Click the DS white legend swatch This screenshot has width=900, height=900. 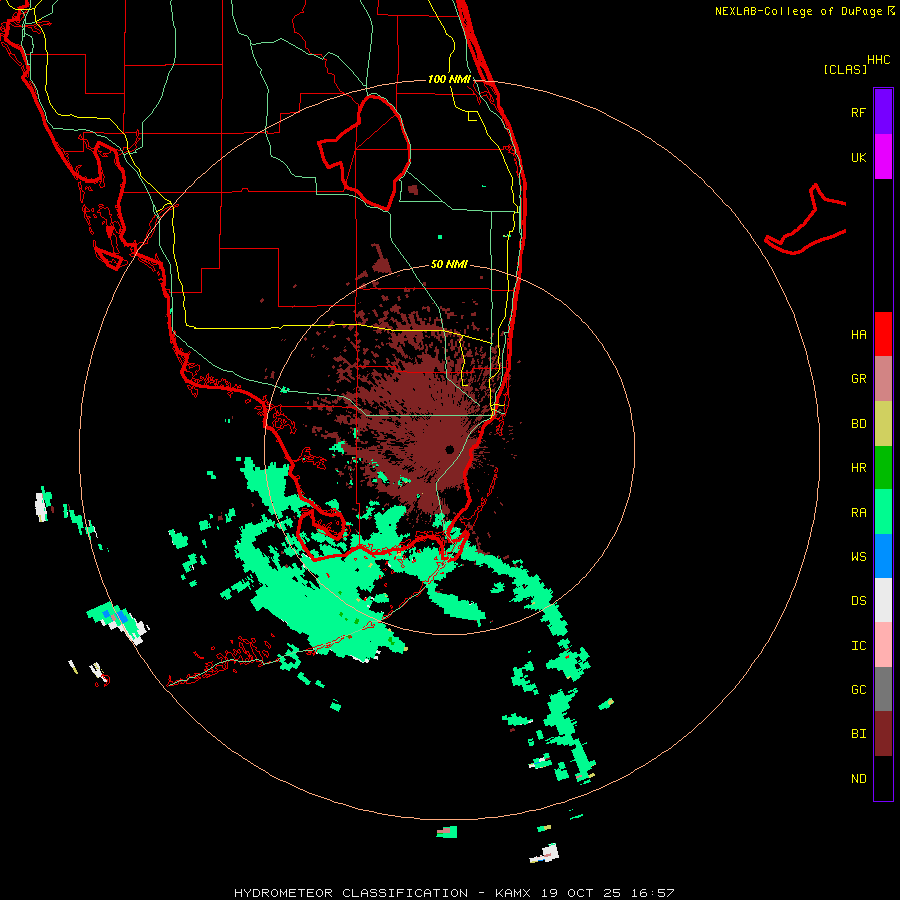(x=883, y=600)
